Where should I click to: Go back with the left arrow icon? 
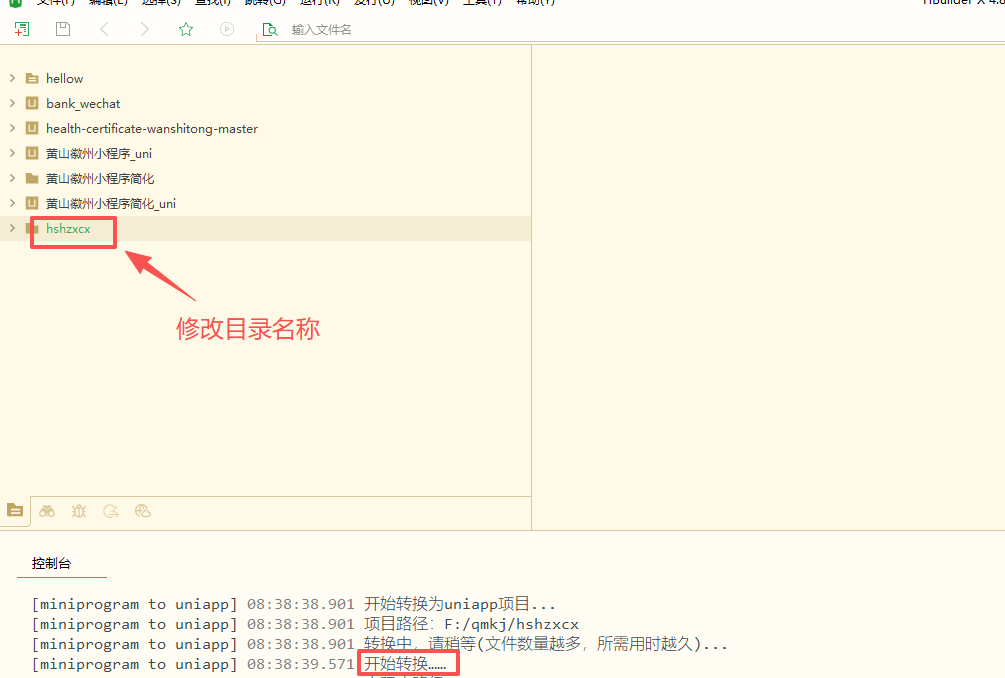(x=104, y=29)
